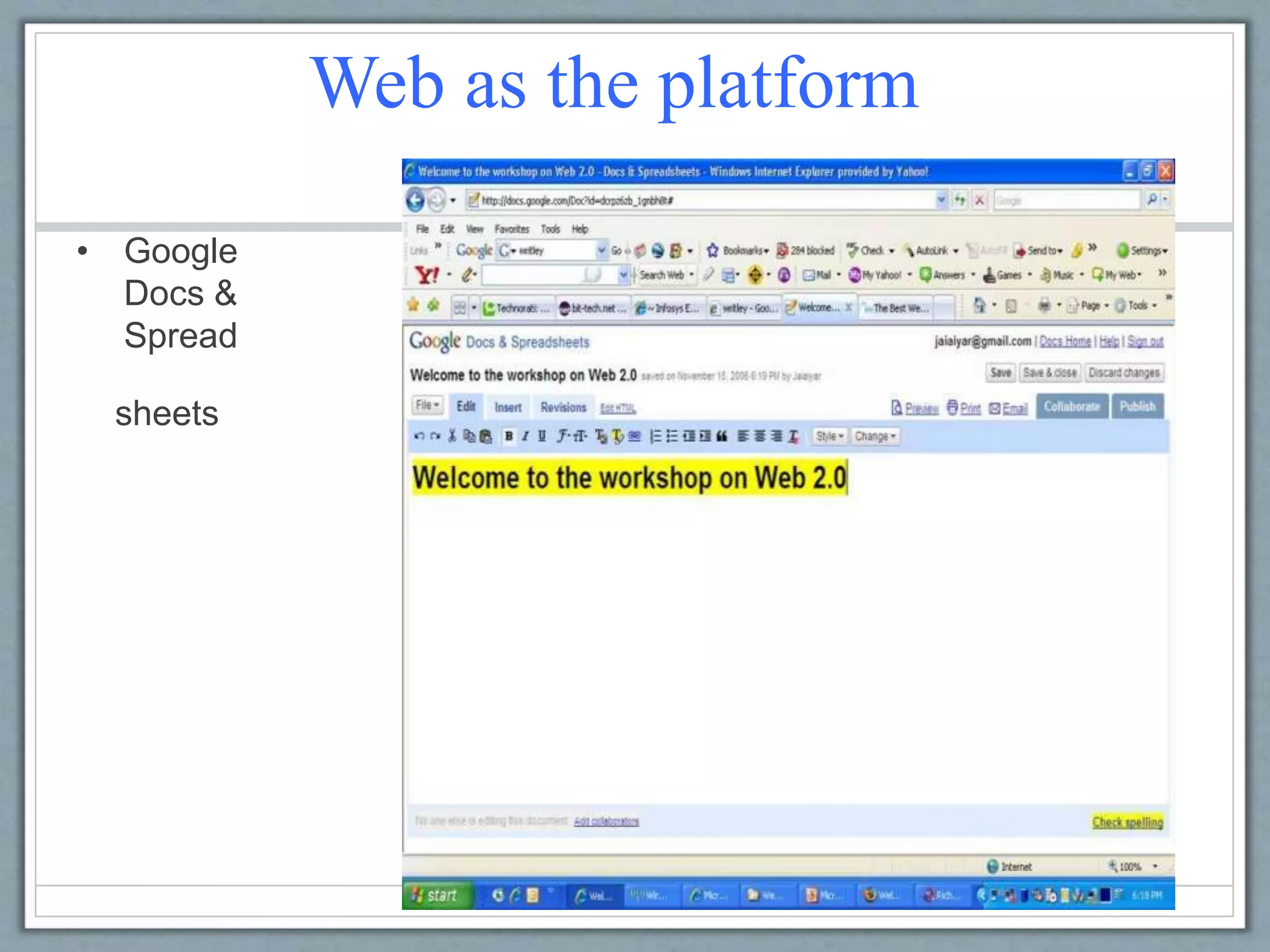Switch to the bit-tech.net browser tab
This screenshot has width=1270, height=952.
pos(593,308)
